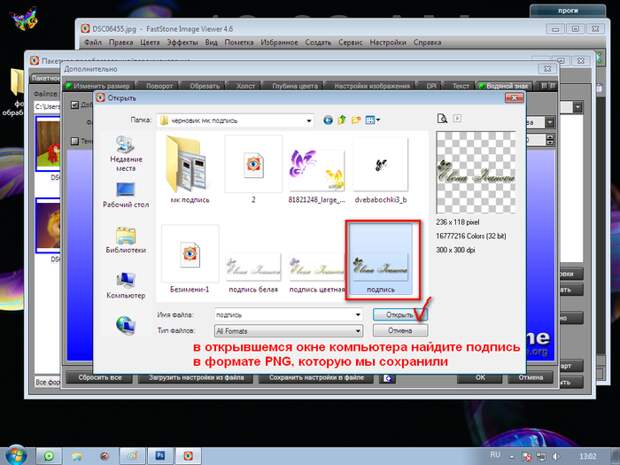Switch to the DPI tab

pyautogui.click(x=431, y=86)
